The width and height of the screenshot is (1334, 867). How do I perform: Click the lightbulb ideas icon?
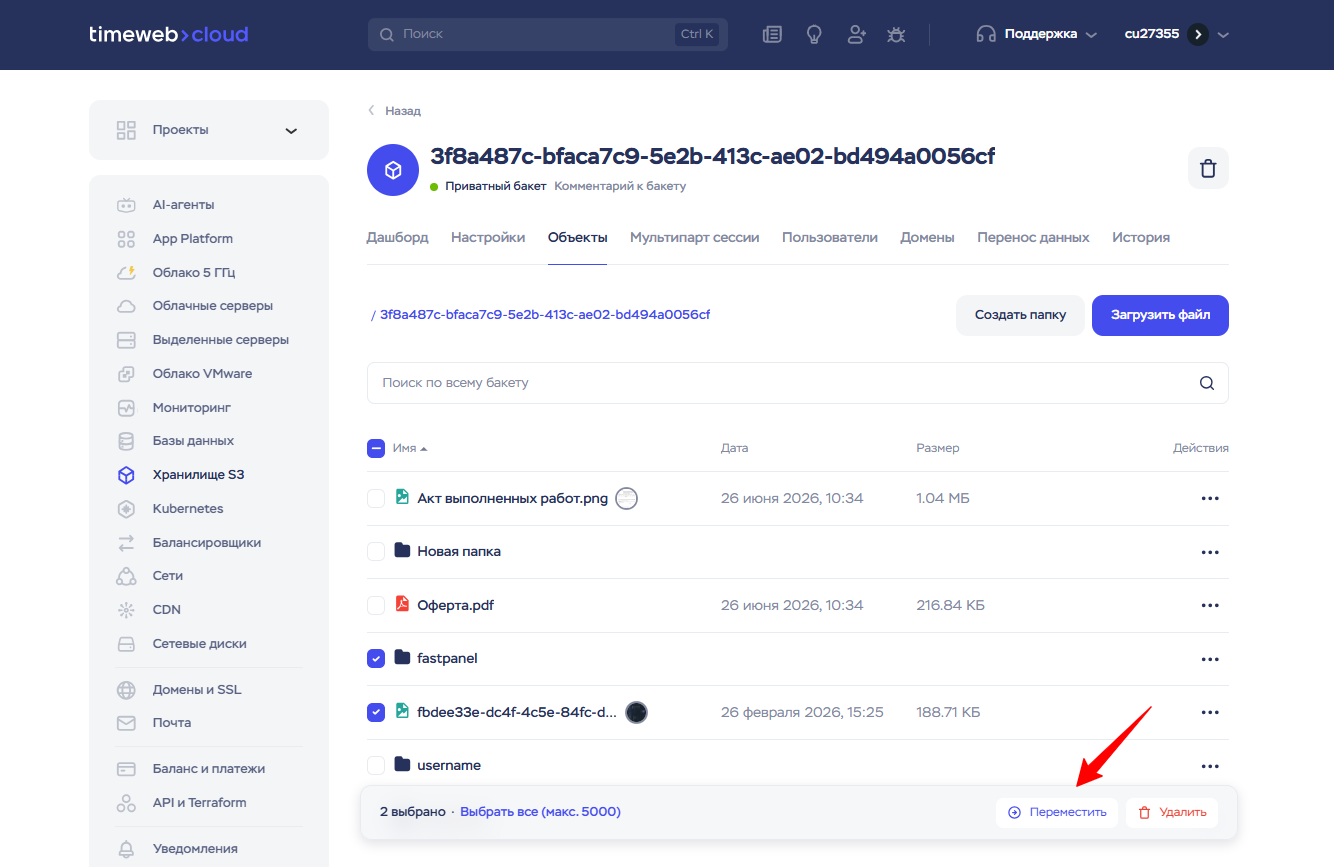tap(814, 34)
